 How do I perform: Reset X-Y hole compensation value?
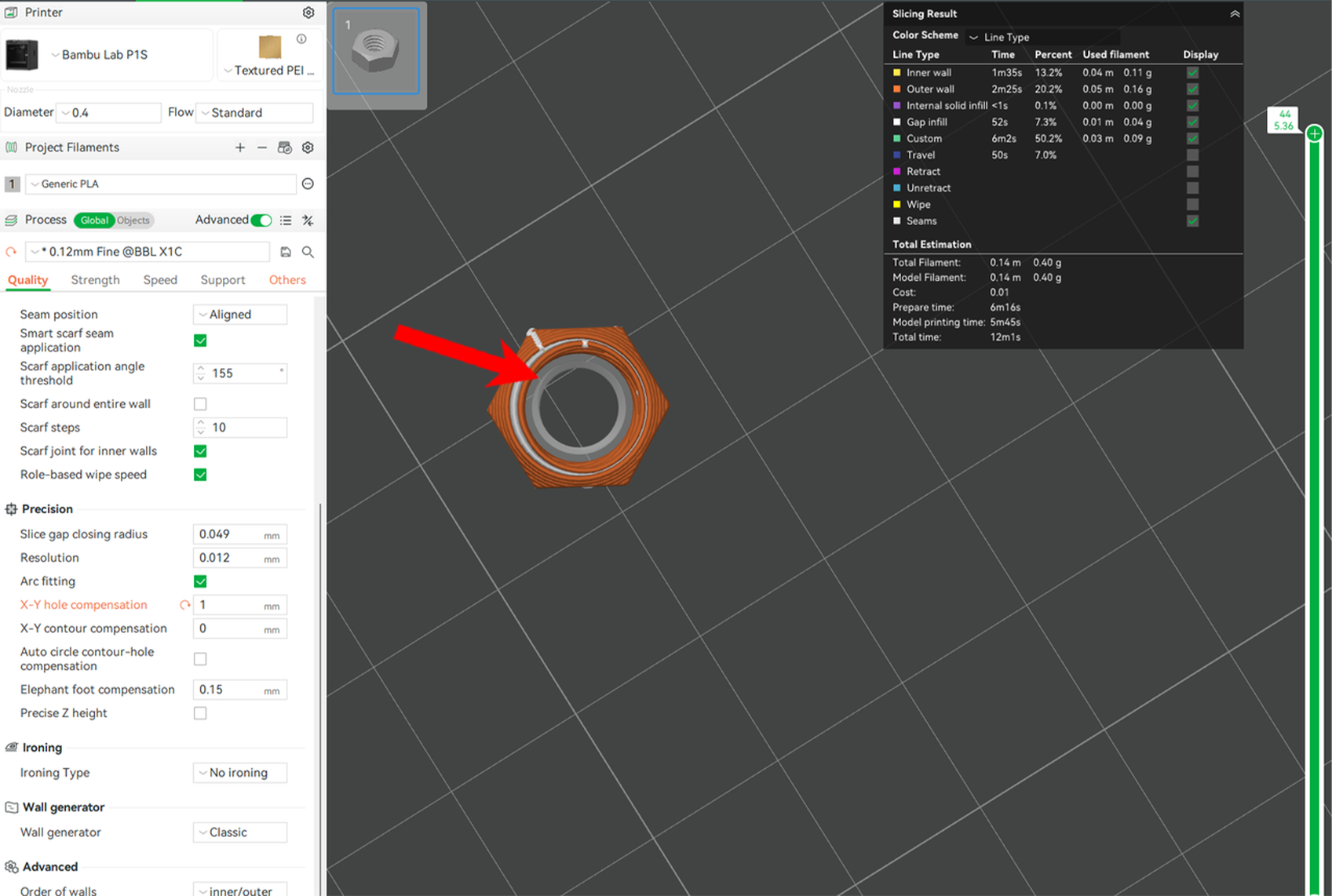click(x=185, y=605)
